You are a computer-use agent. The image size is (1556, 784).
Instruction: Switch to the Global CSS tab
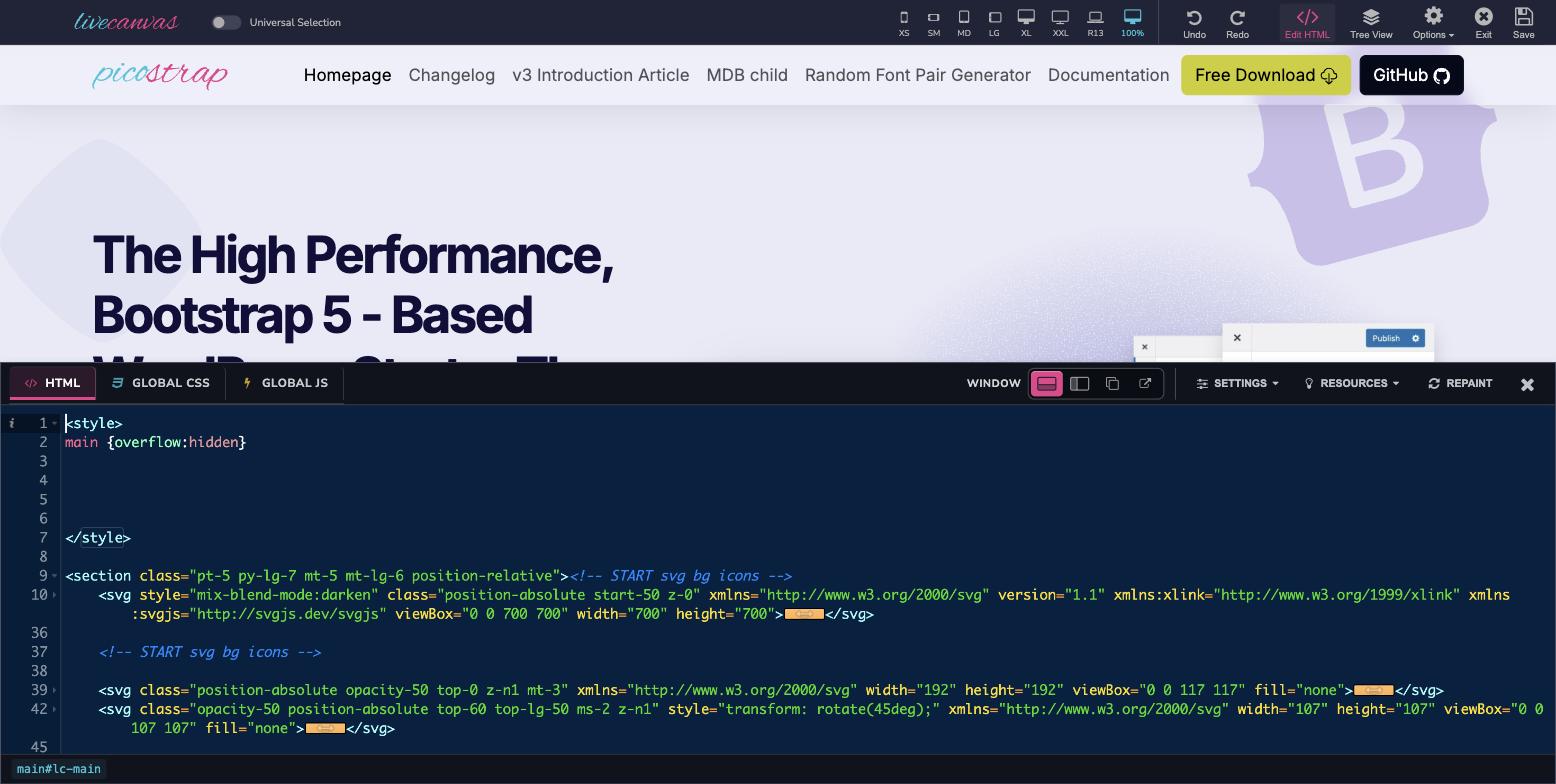[x=161, y=383]
